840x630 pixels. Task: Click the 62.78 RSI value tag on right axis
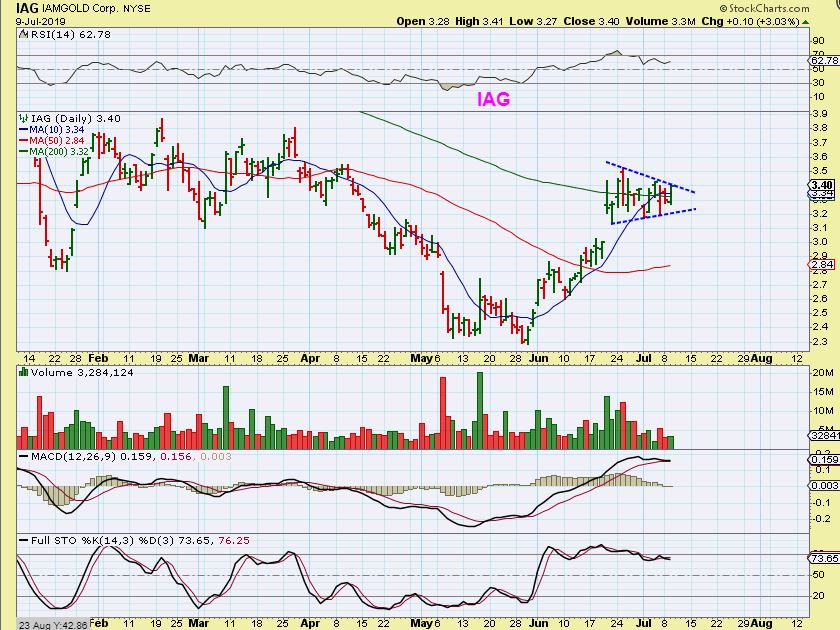824,61
